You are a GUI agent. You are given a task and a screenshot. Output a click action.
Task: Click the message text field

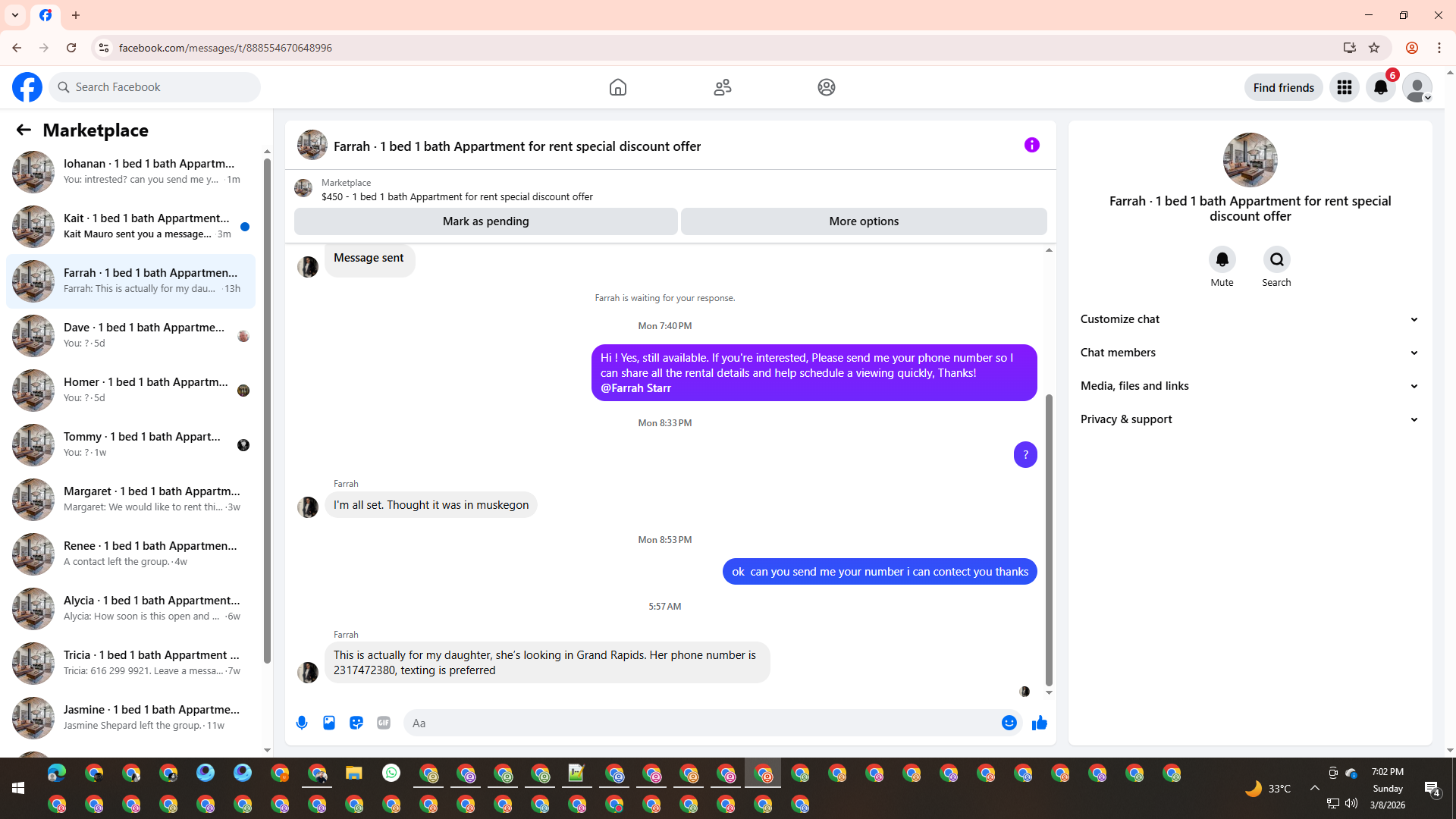[x=701, y=723]
